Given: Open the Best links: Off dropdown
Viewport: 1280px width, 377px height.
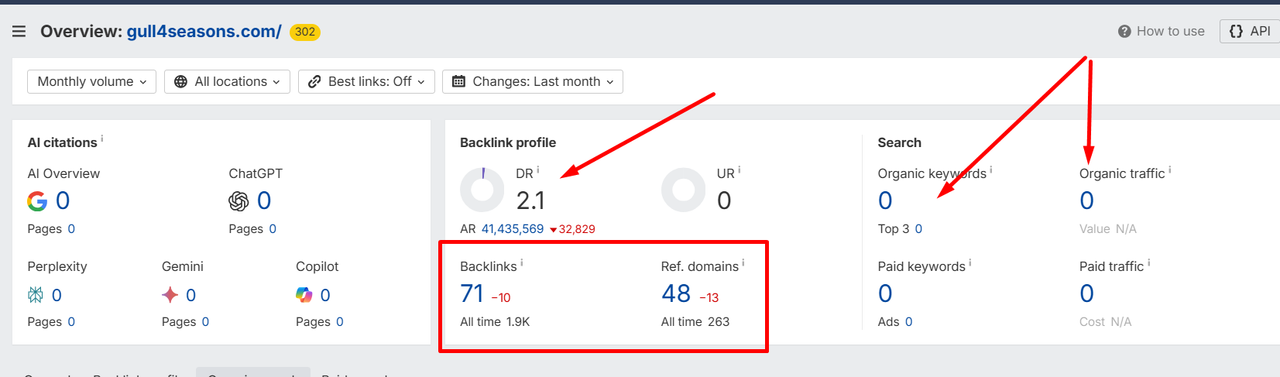Looking at the screenshot, I should [366, 82].
